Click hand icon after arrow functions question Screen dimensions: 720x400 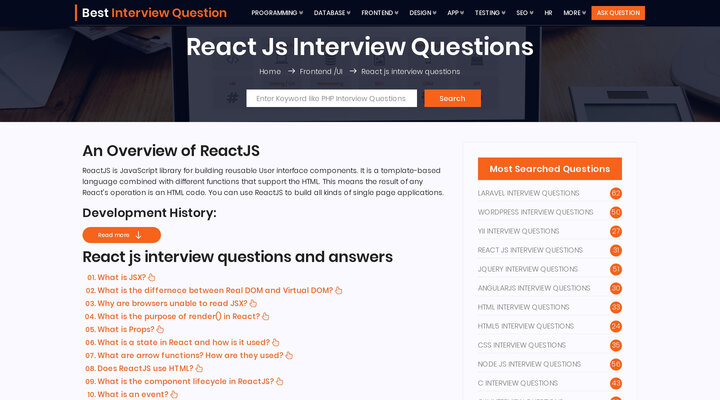click(x=289, y=355)
